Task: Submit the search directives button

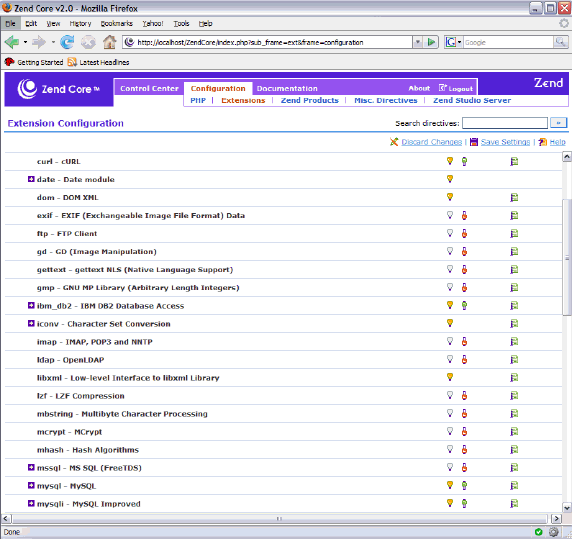Action: [558, 123]
